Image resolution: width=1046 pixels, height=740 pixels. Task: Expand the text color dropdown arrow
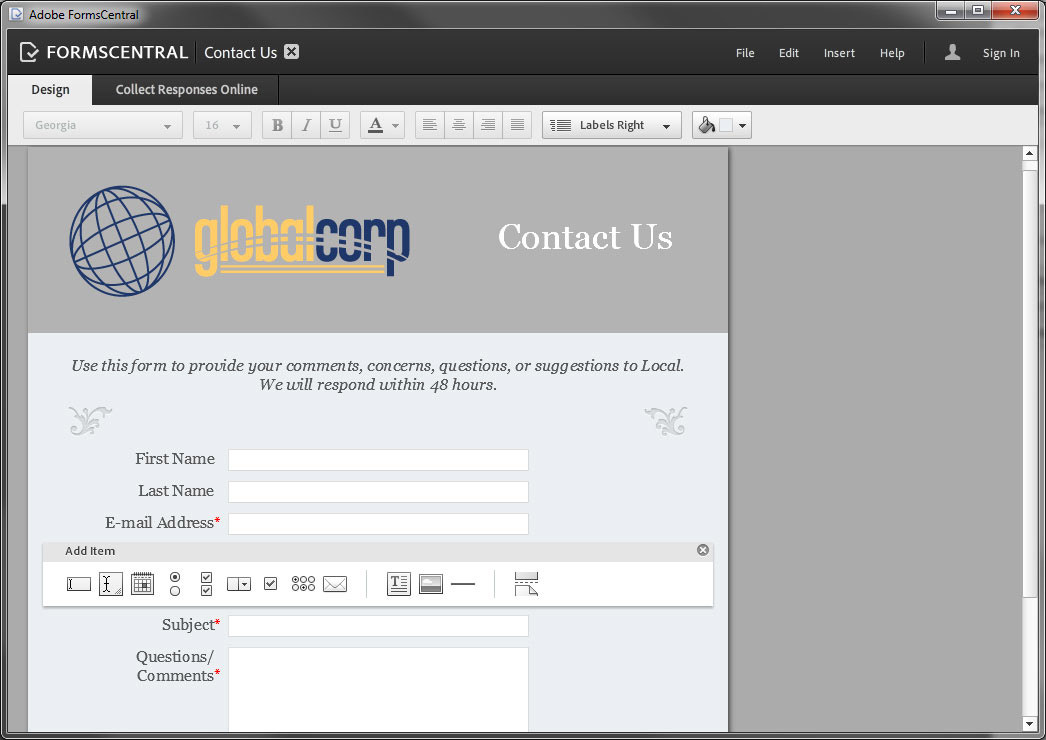pos(396,125)
